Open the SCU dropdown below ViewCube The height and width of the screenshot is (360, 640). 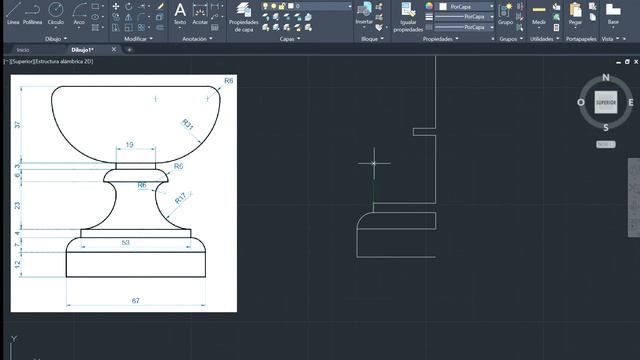606,144
